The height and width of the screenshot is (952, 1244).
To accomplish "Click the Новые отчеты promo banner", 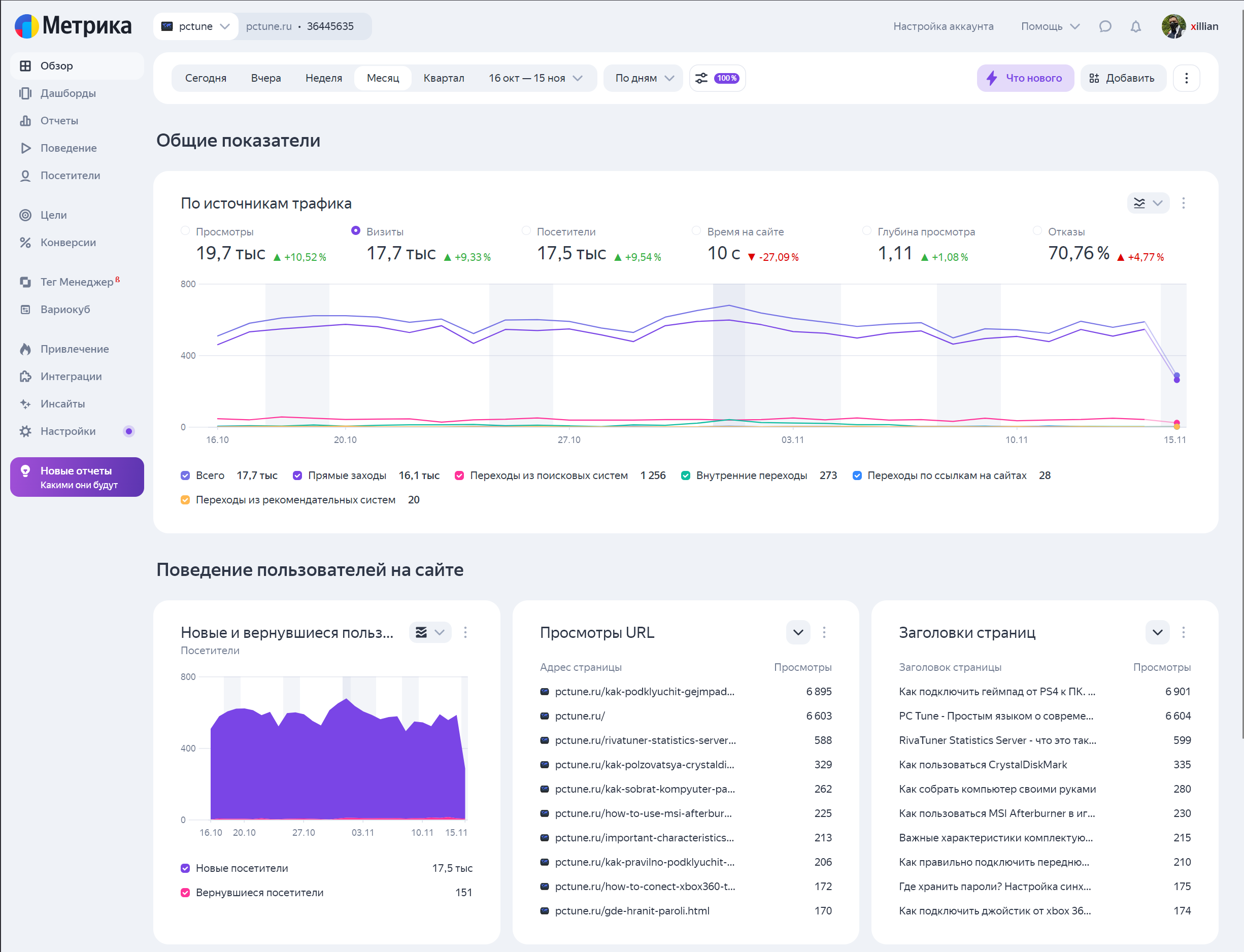I will click(x=77, y=477).
